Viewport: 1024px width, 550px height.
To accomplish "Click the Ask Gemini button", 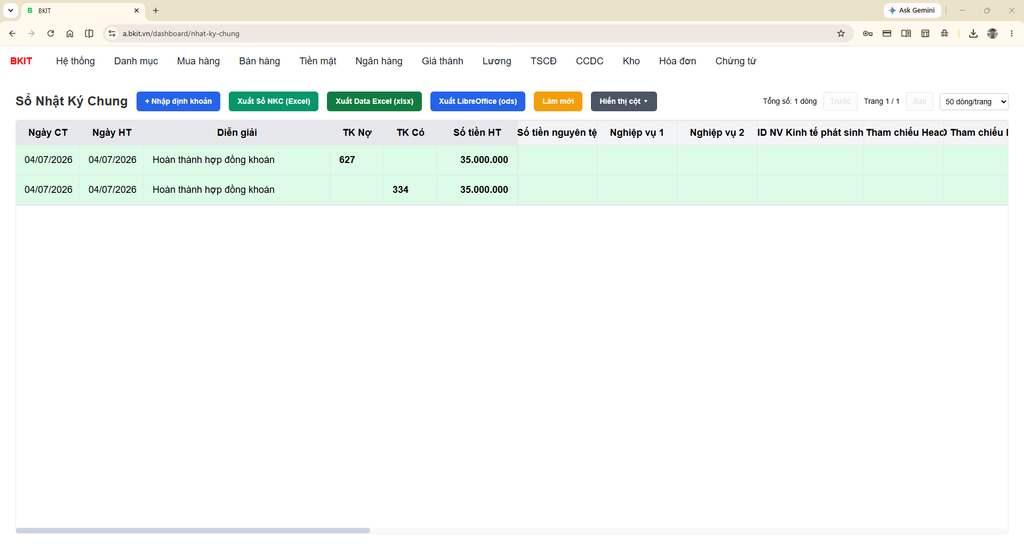I will (912, 10).
